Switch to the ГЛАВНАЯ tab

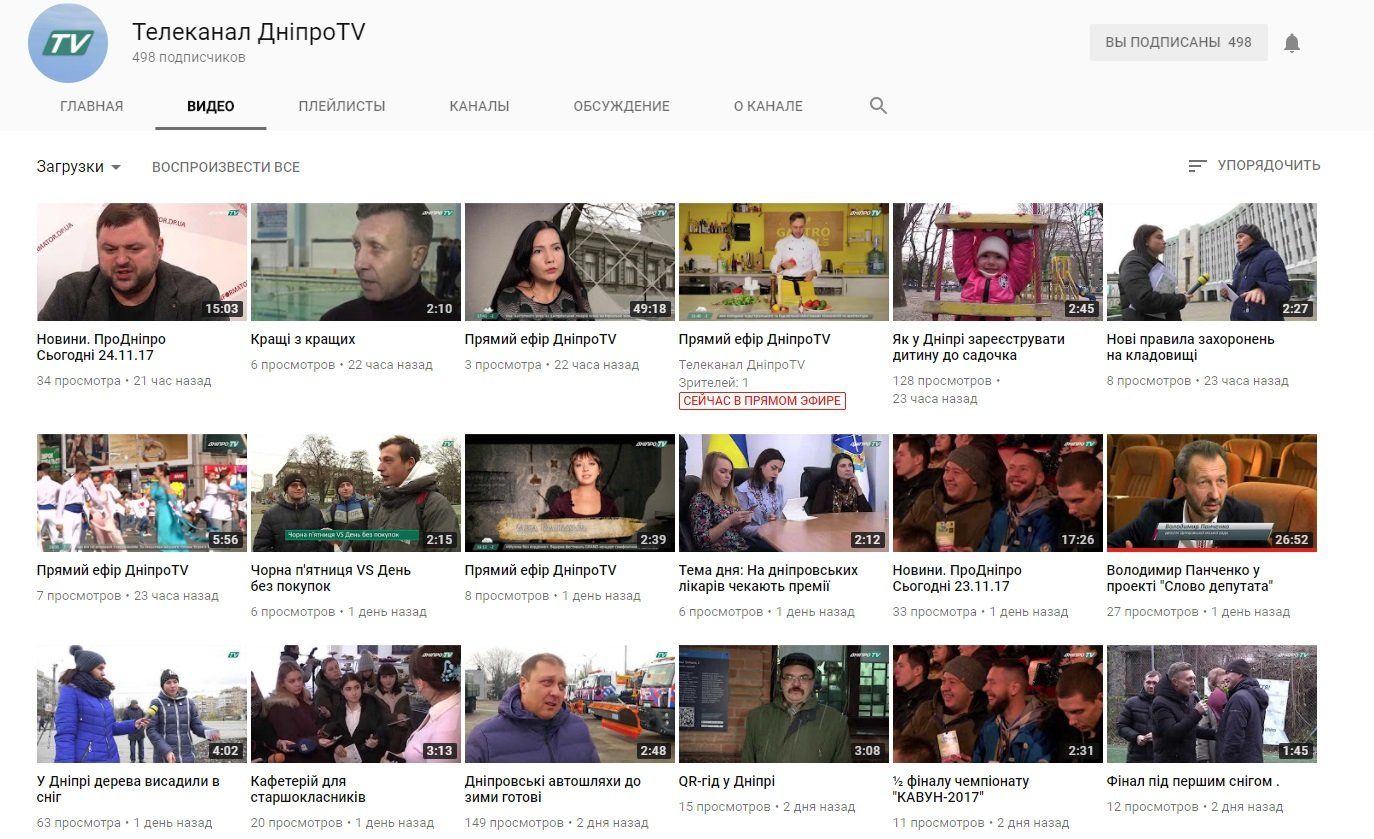pyautogui.click(x=91, y=106)
